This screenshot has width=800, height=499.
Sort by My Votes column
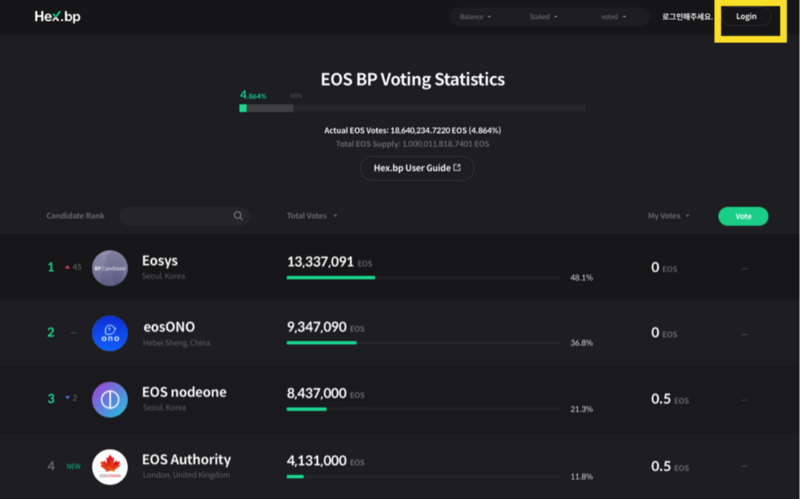tap(668, 216)
